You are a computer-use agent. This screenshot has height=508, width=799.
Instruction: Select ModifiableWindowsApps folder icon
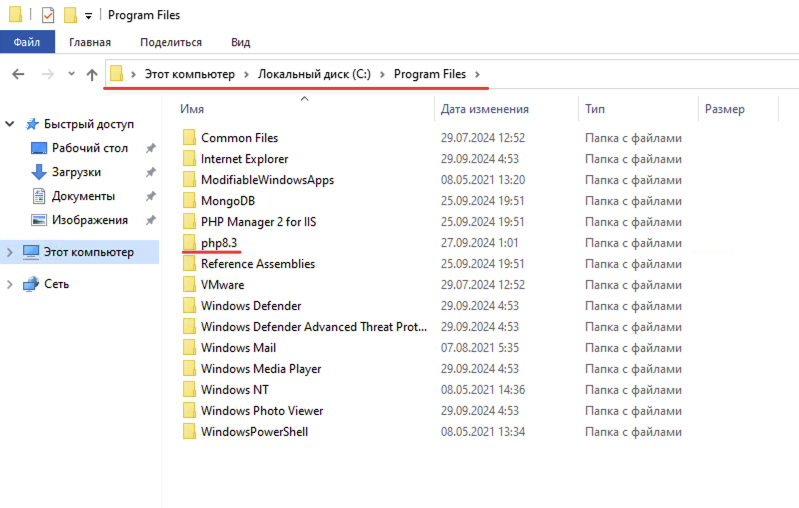(189, 179)
